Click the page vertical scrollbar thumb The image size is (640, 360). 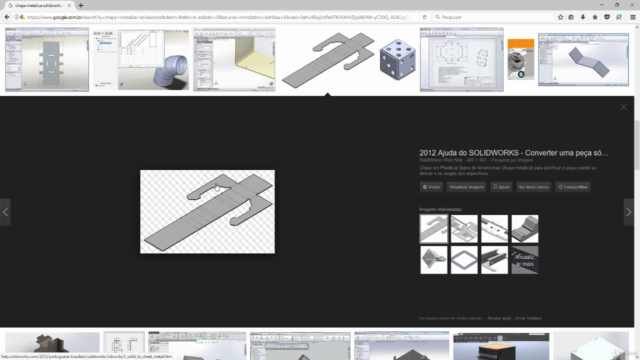pyautogui.click(x=637, y=145)
